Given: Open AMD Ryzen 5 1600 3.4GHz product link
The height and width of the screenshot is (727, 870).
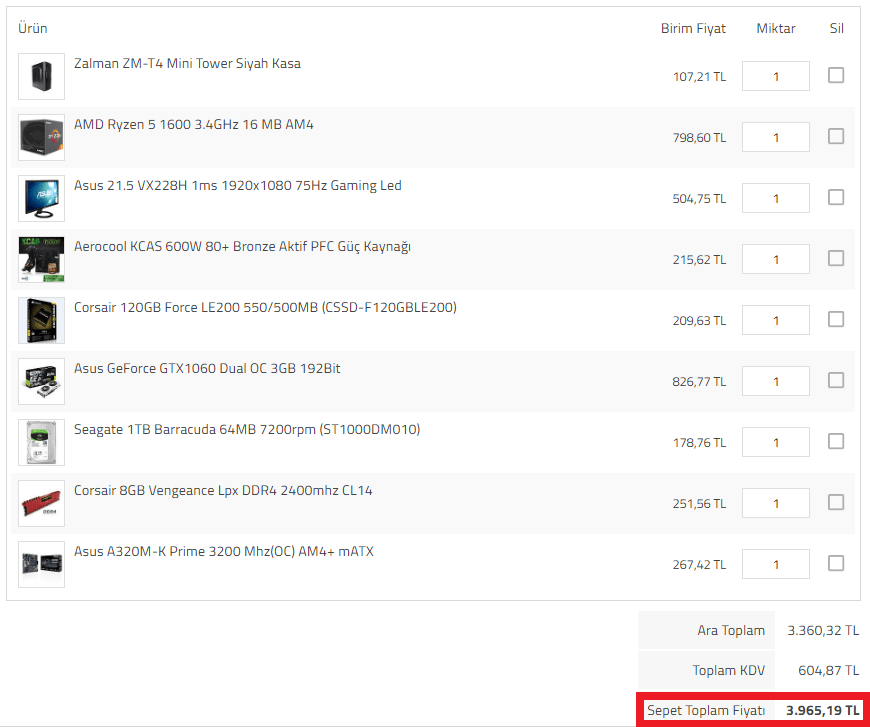Looking at the screenshot, I should point(194,125).
